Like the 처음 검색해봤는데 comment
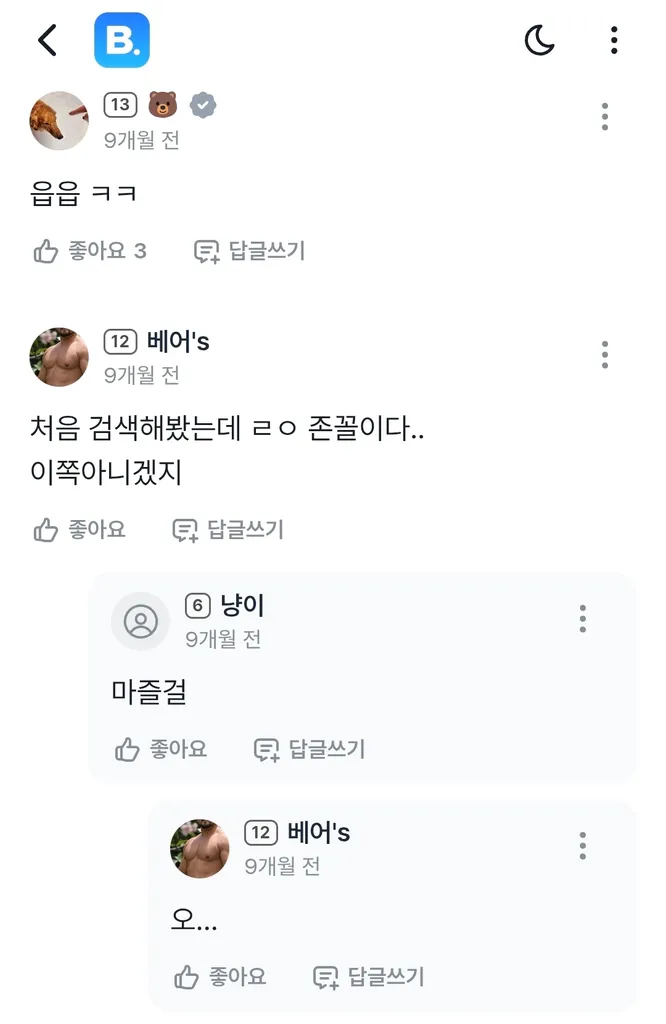The height and width of the screenshot is (1024, 666). tap(46, 530)
